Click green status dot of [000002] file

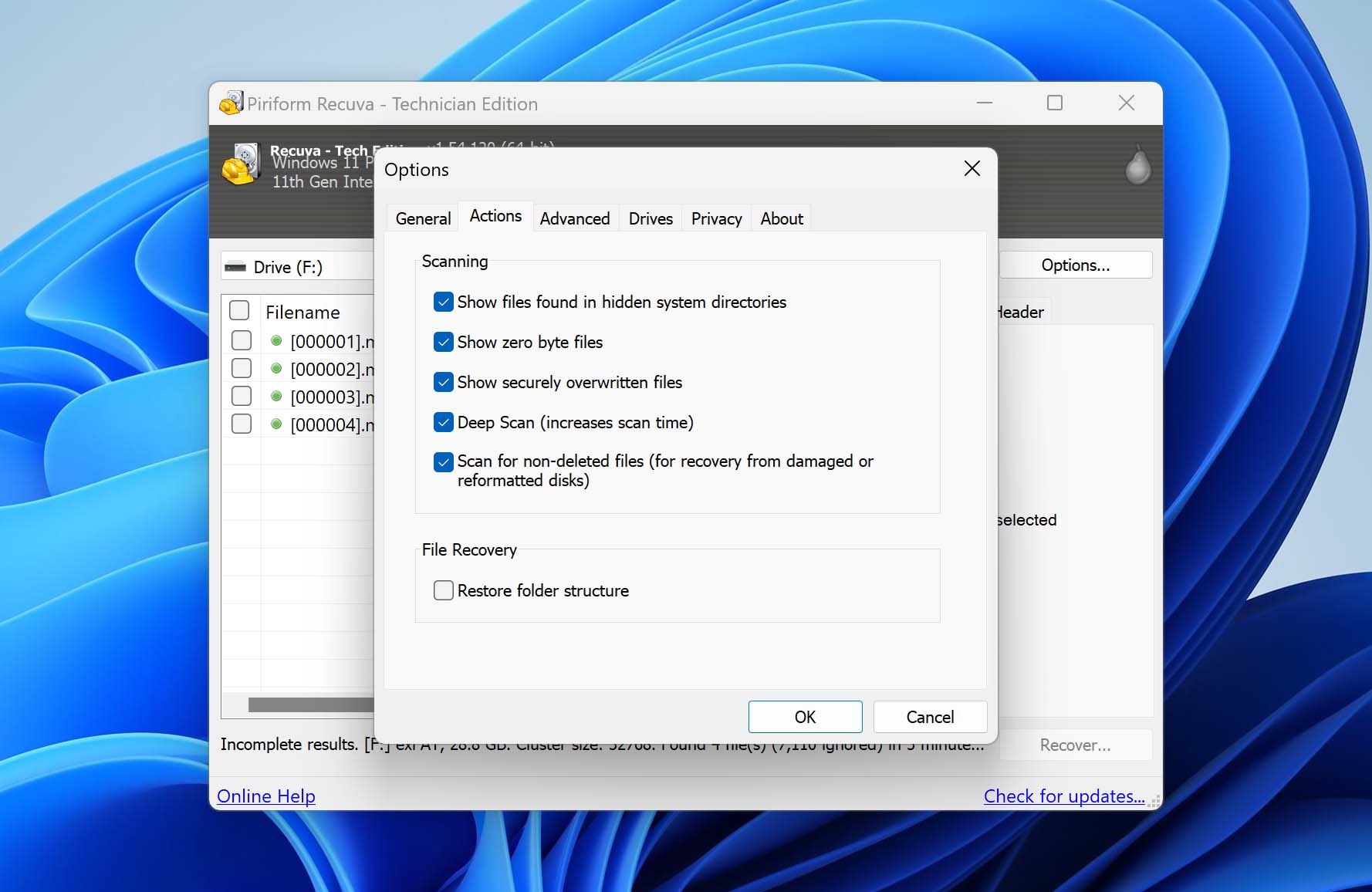point(276,368)
